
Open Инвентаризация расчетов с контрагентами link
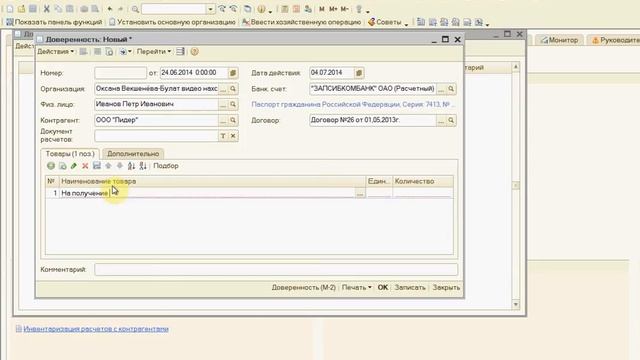(96, 329)
